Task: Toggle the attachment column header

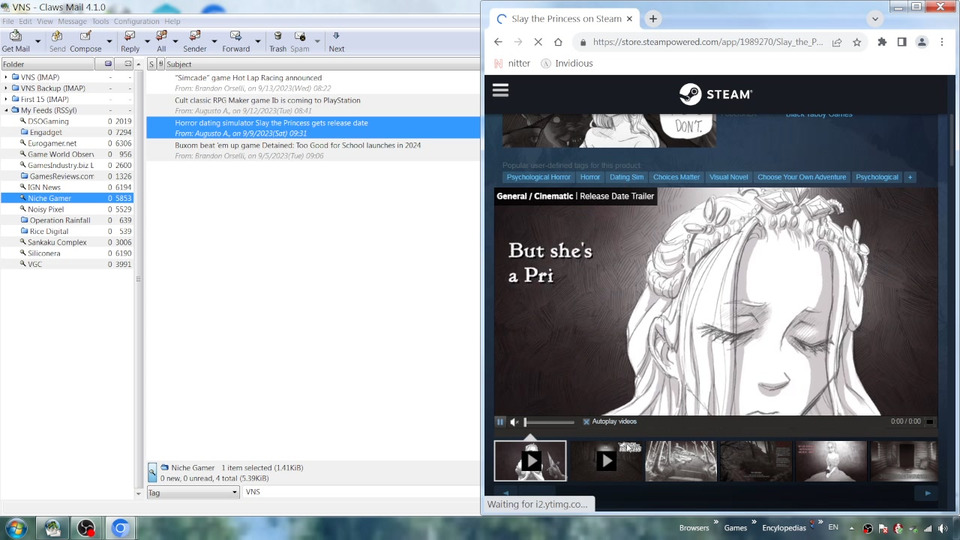Action: (160, 64)
